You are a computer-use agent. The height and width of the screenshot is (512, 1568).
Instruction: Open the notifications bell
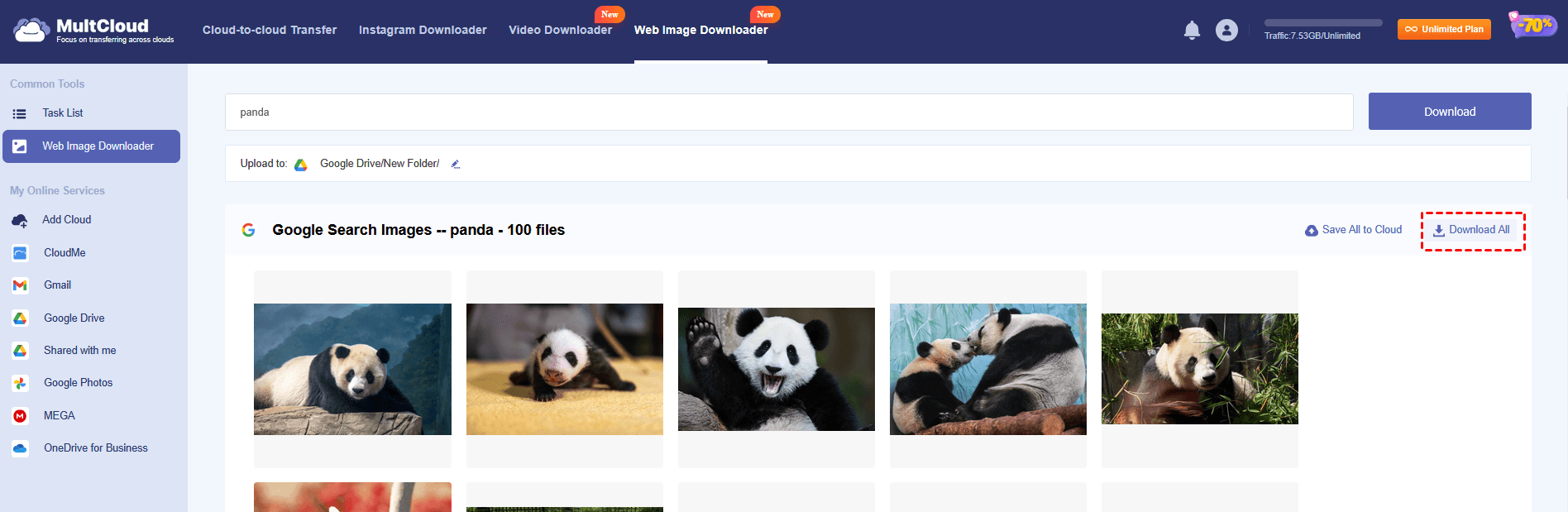(1192, 31)
